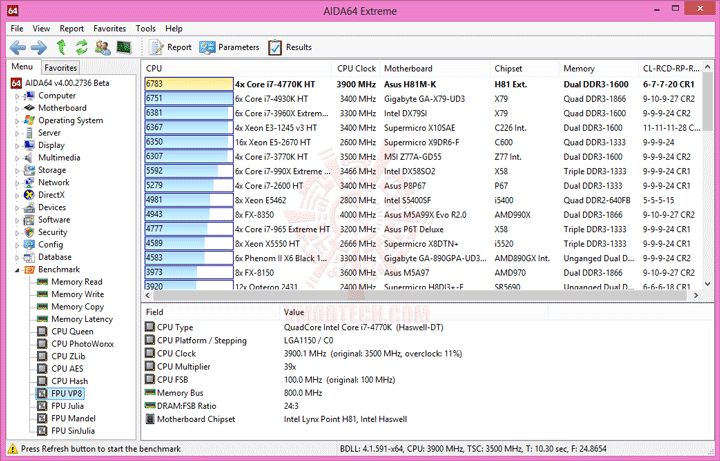Sort by the Motherboard column header
The height and width of the screenshot is (461, 720).
pyautogui.click(x=435, y=68)
